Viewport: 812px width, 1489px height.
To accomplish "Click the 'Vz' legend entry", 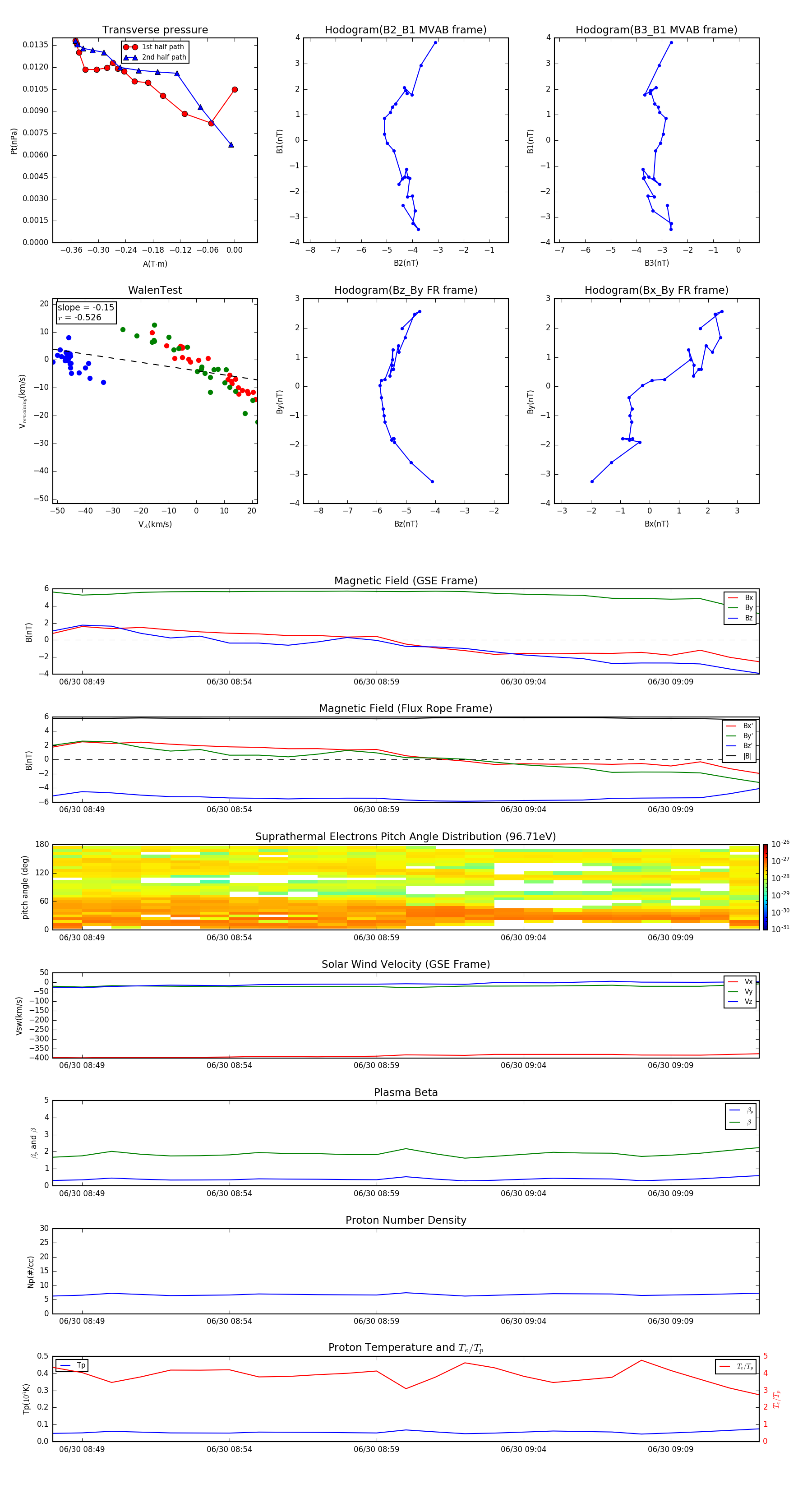I will [740, 1002].
